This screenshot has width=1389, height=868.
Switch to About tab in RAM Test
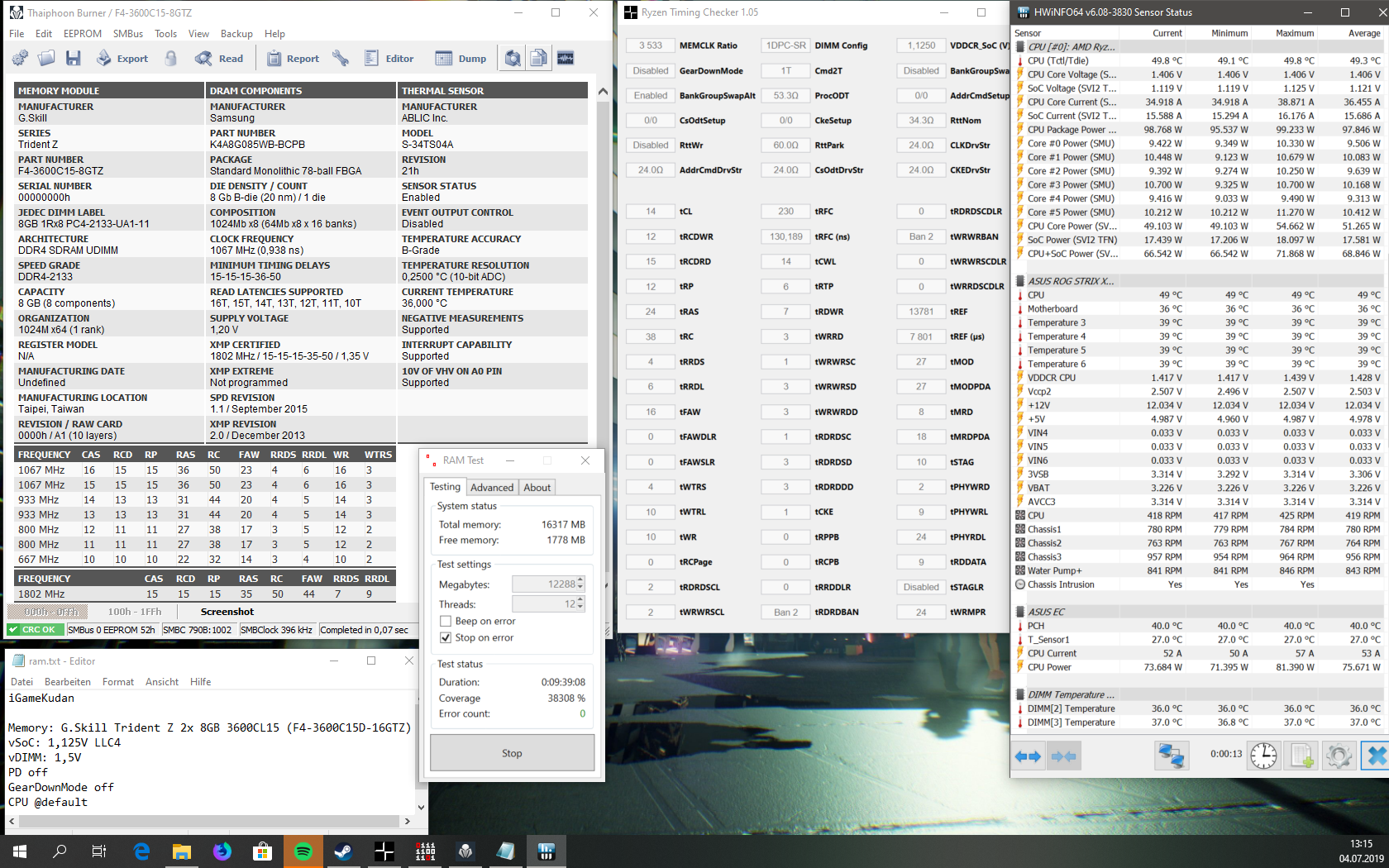[537, 488]
